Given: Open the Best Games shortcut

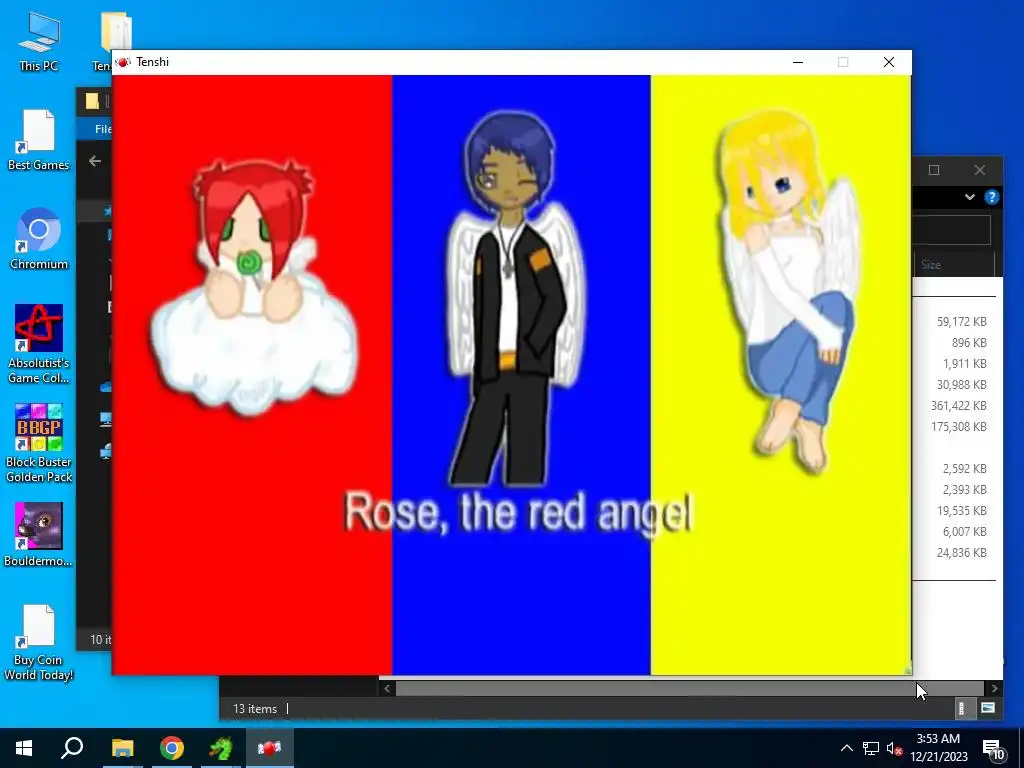Looking at the screenshot, I should [39, 140].
